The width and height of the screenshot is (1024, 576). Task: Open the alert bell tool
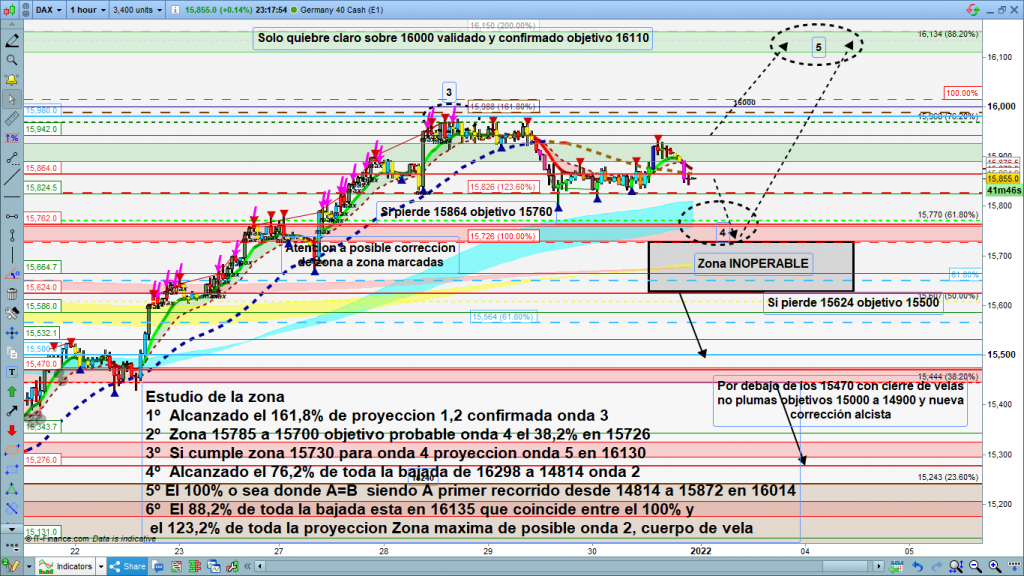pyautogui.click(x=11, y=80)
